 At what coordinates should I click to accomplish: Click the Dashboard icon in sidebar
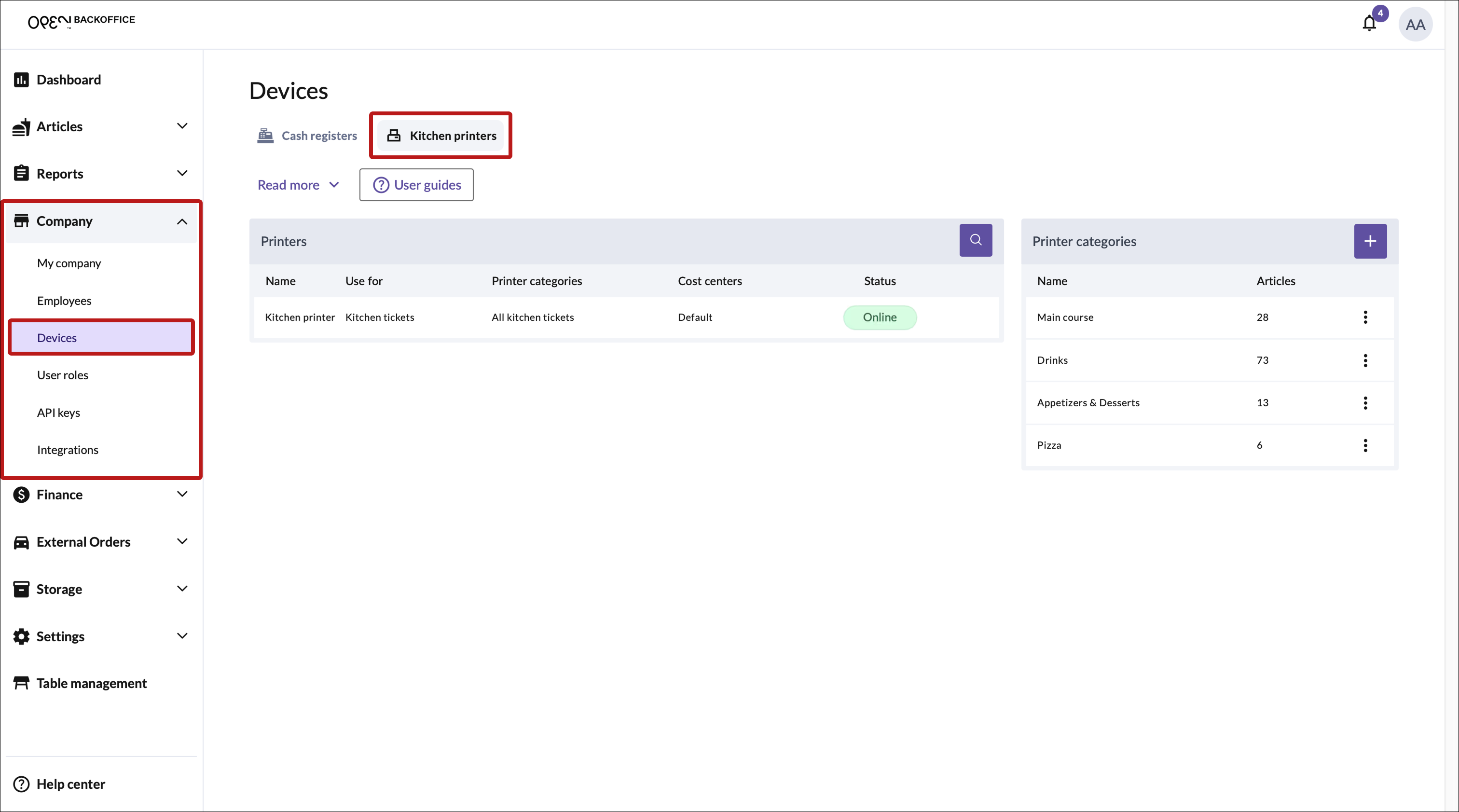tap(22, 80)
